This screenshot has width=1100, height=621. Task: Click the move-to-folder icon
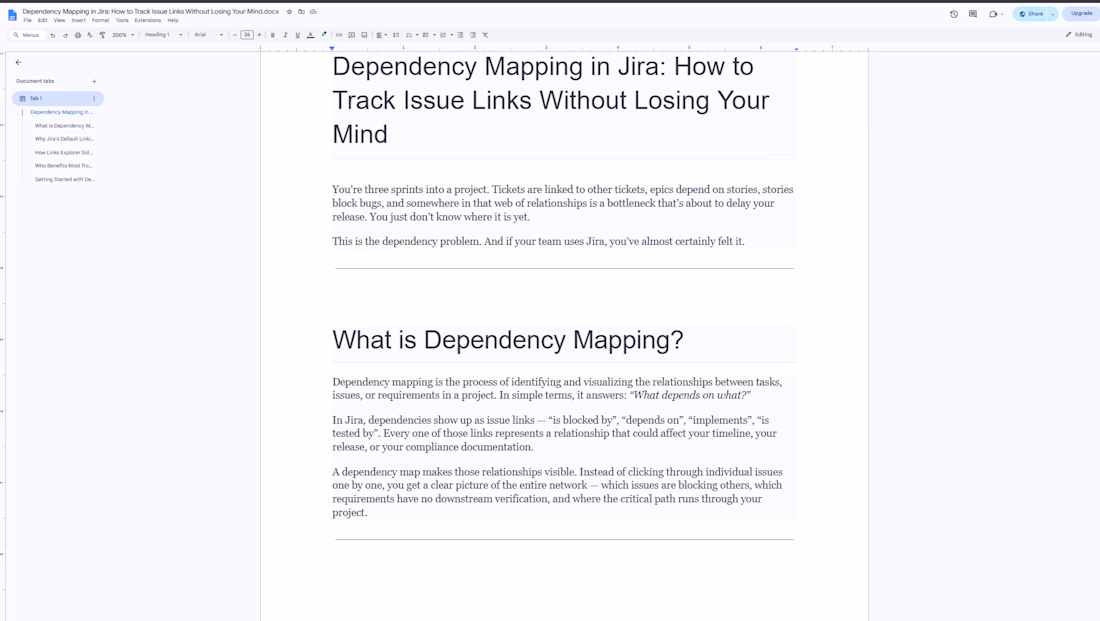301,12
